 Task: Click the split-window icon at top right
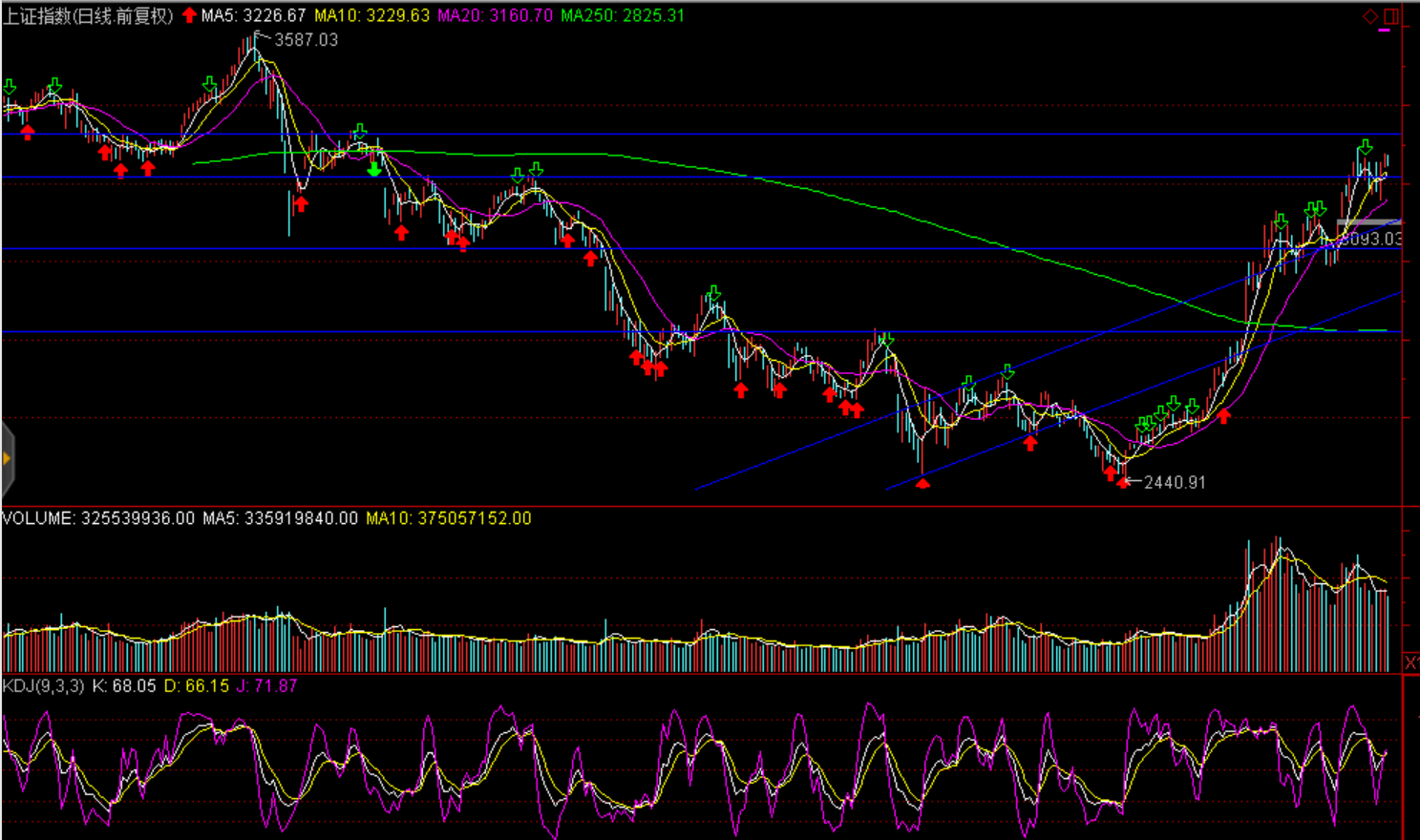tap(1391, 16)
